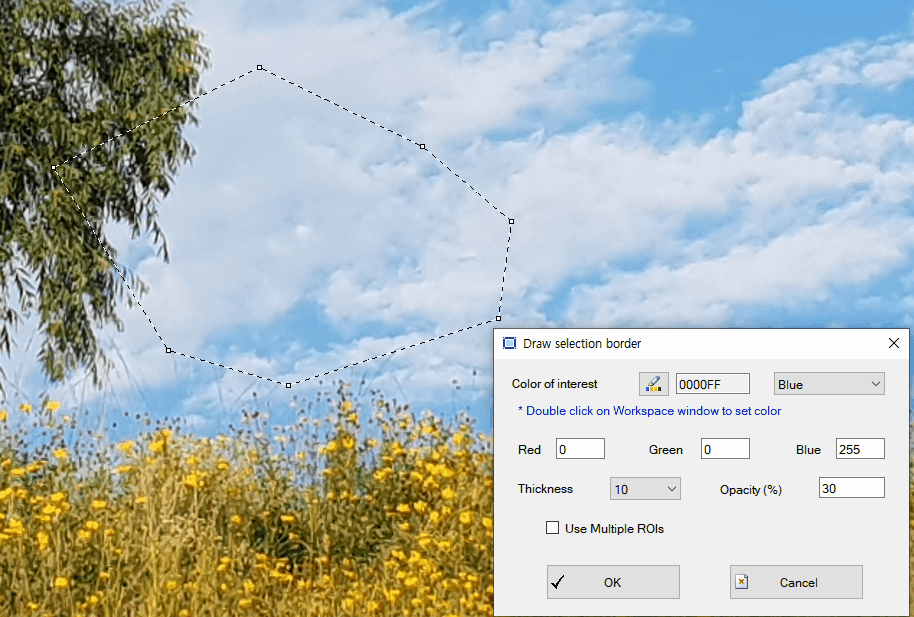
Task: Click the leftmost selection vertex handle
Action: tap(54, 168)
